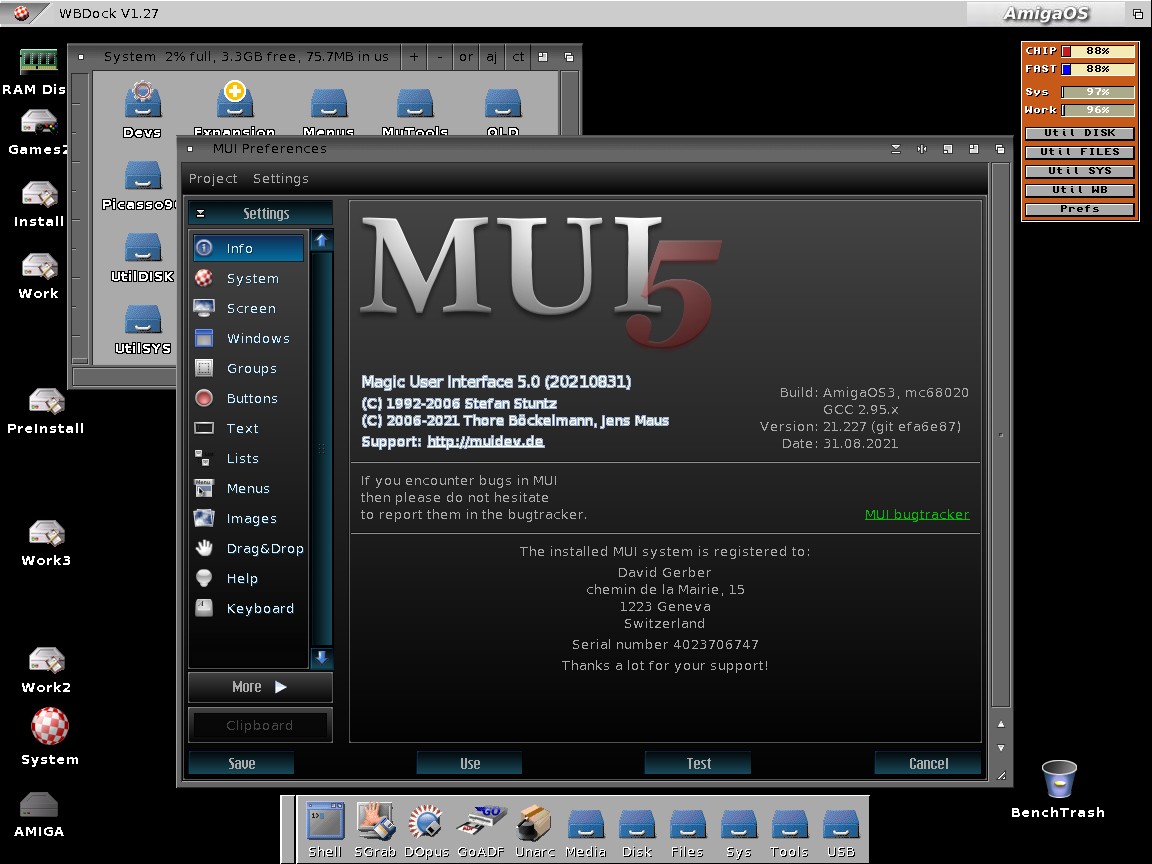Open the muidev.de support link

486,442
